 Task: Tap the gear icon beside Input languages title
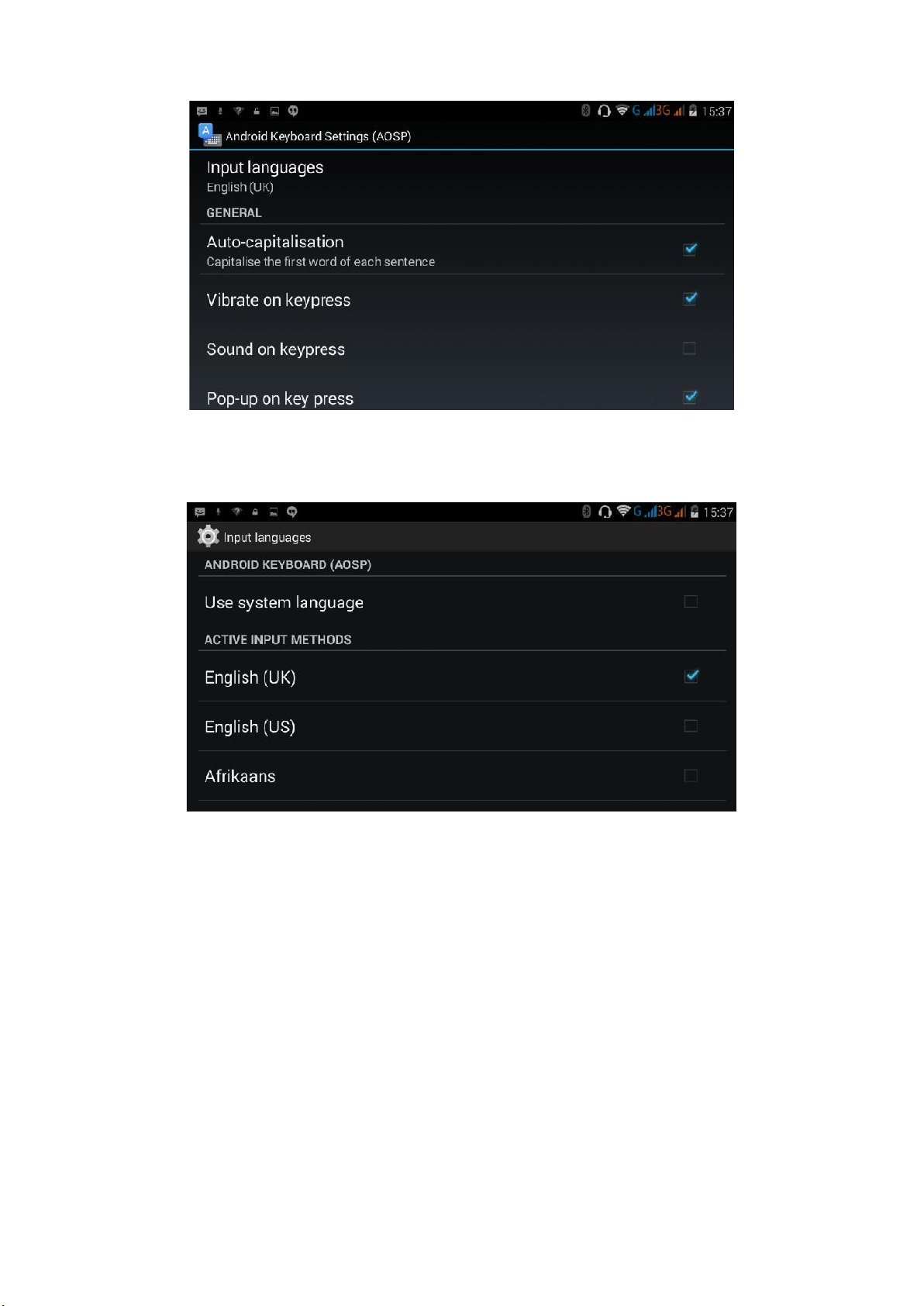coord(208,536)
